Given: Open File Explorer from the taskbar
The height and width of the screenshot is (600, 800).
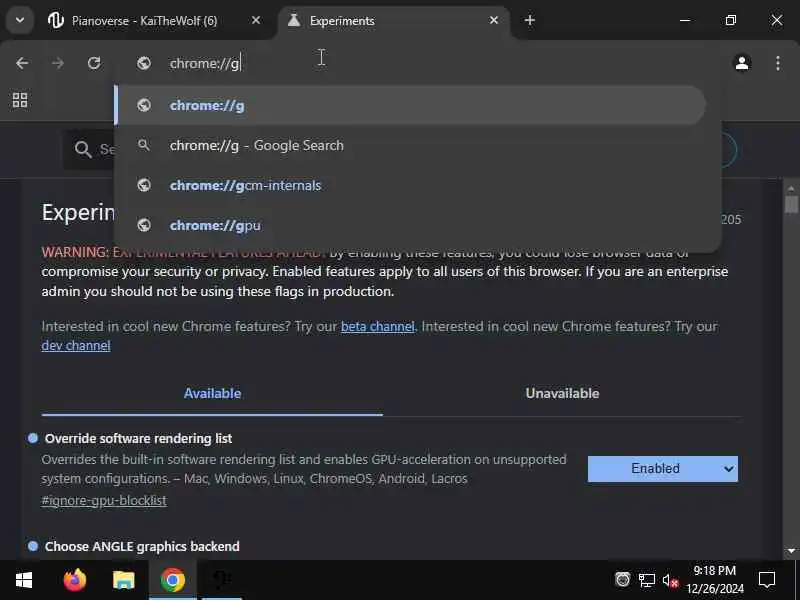Looking at the screenshot, I should pos(123,580).
